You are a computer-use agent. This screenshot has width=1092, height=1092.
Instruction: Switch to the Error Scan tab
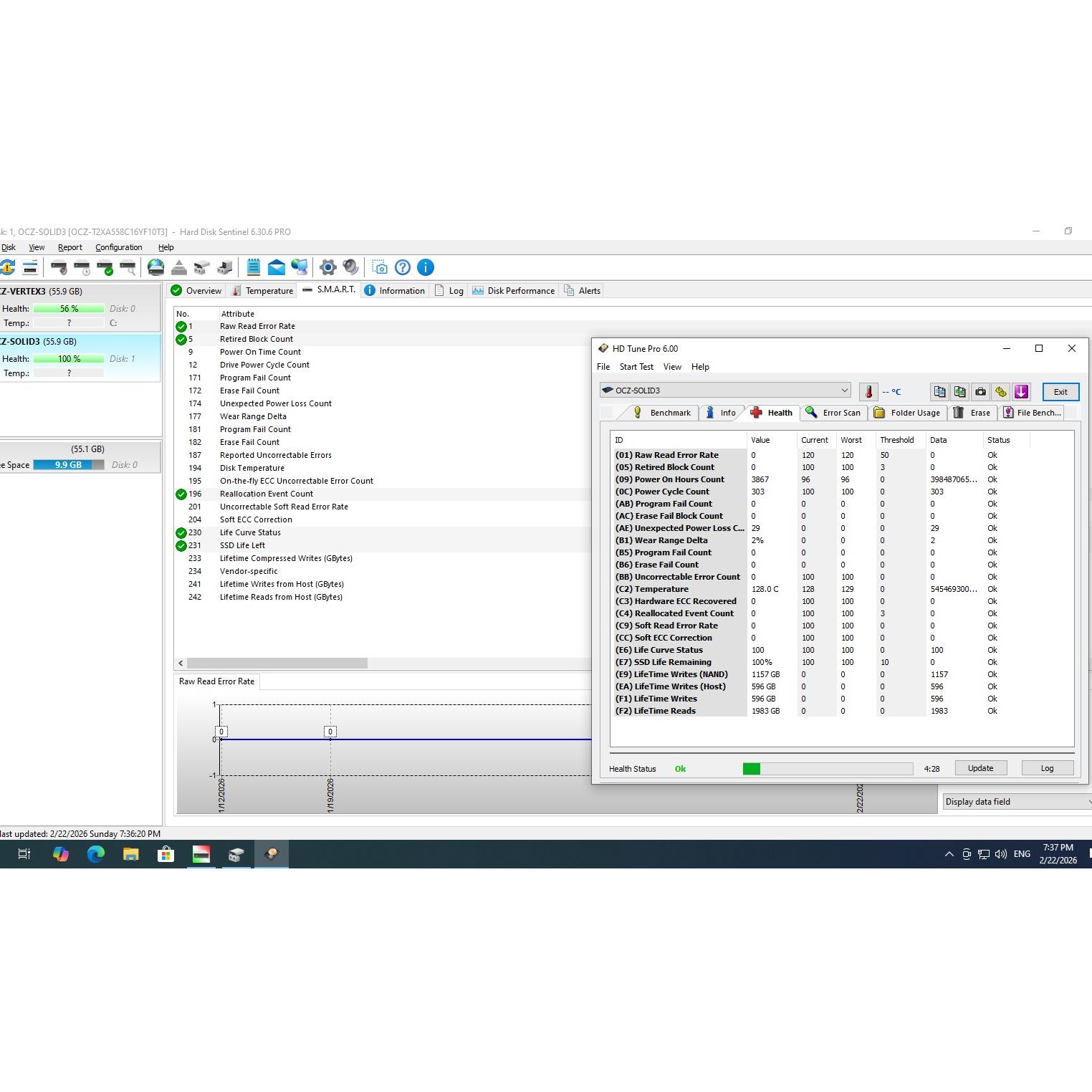coord(833,413)
